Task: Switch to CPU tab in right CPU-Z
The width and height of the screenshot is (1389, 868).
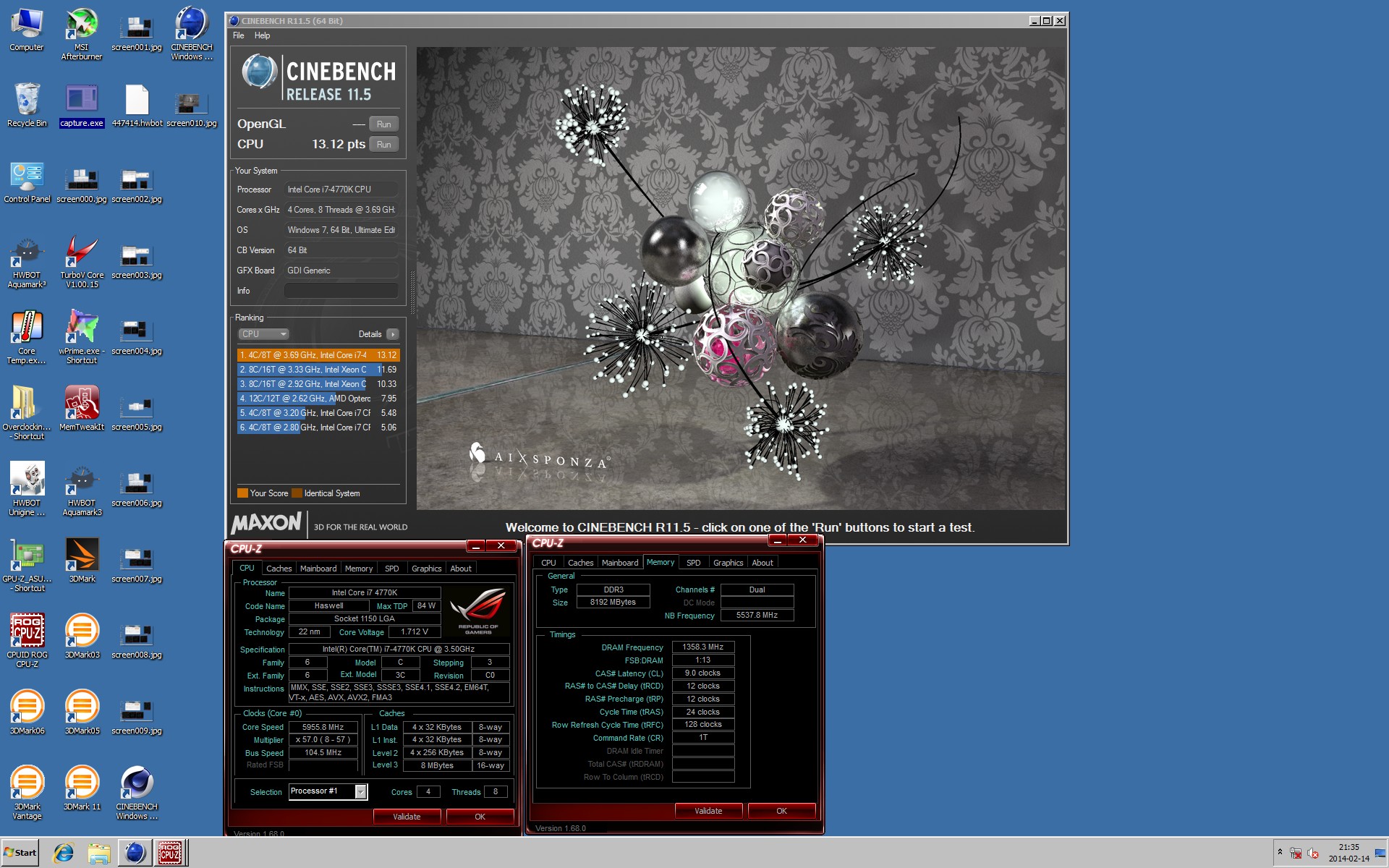Action: click(x=548, y=563)
